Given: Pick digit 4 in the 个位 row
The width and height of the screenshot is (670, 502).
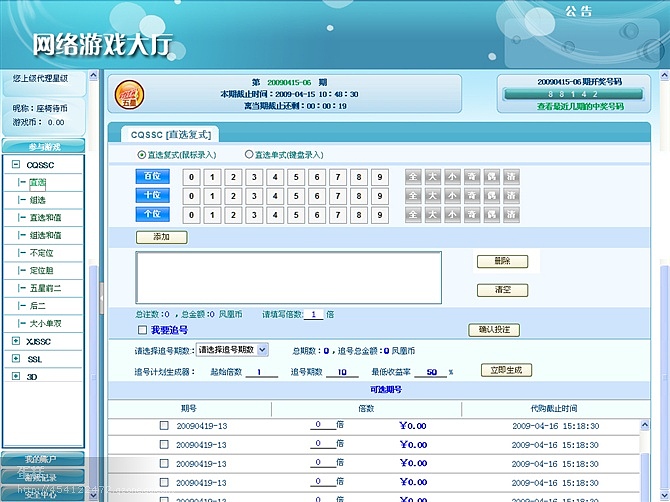Looking at the screenshot, I should point(275,215).
